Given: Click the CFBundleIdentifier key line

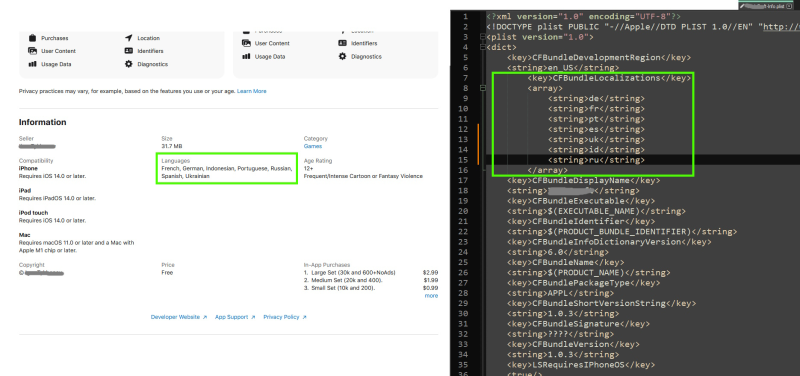Looking at the screenshot, I should click(581, 221).
